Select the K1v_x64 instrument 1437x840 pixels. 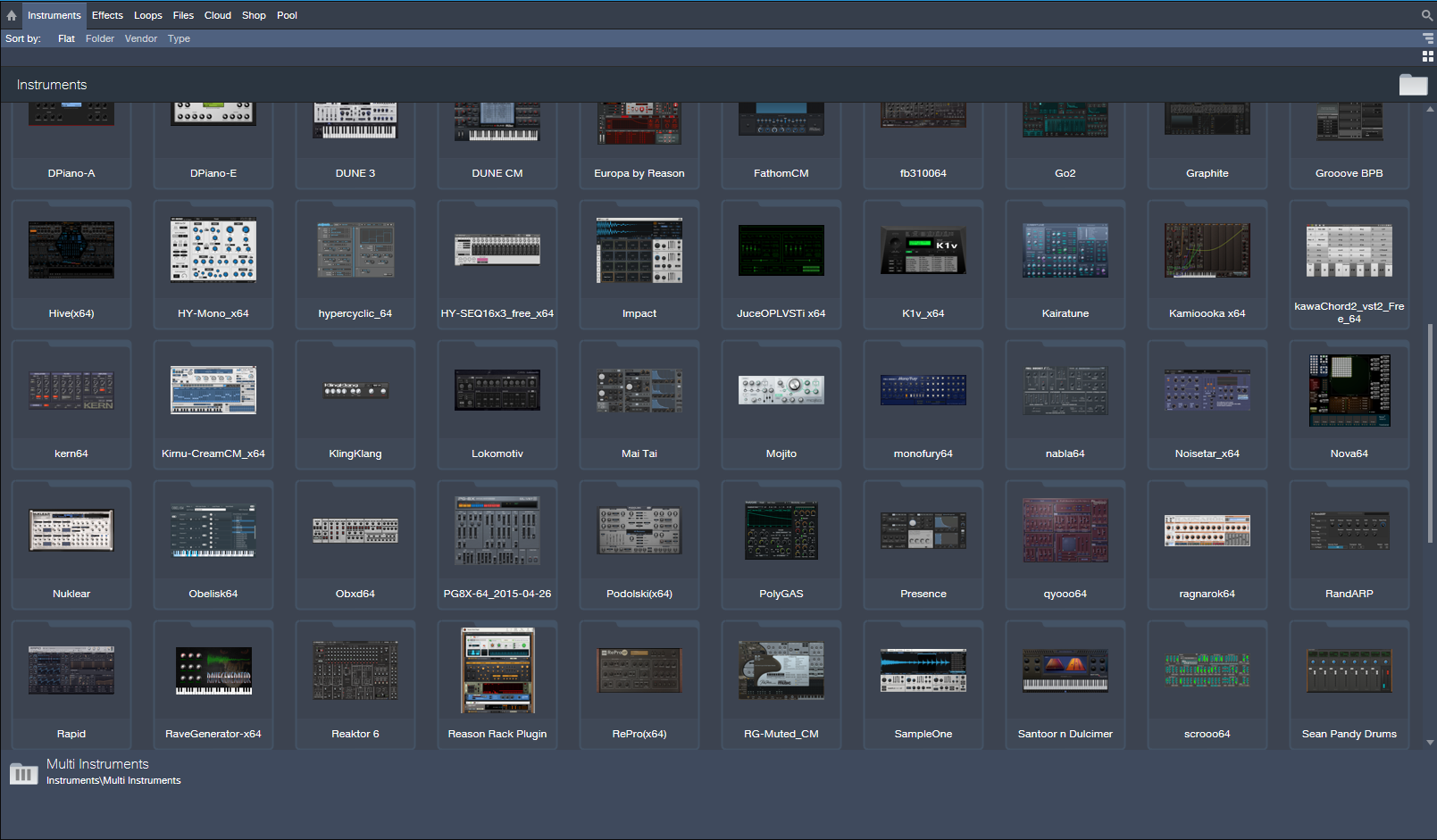[923, 265]
